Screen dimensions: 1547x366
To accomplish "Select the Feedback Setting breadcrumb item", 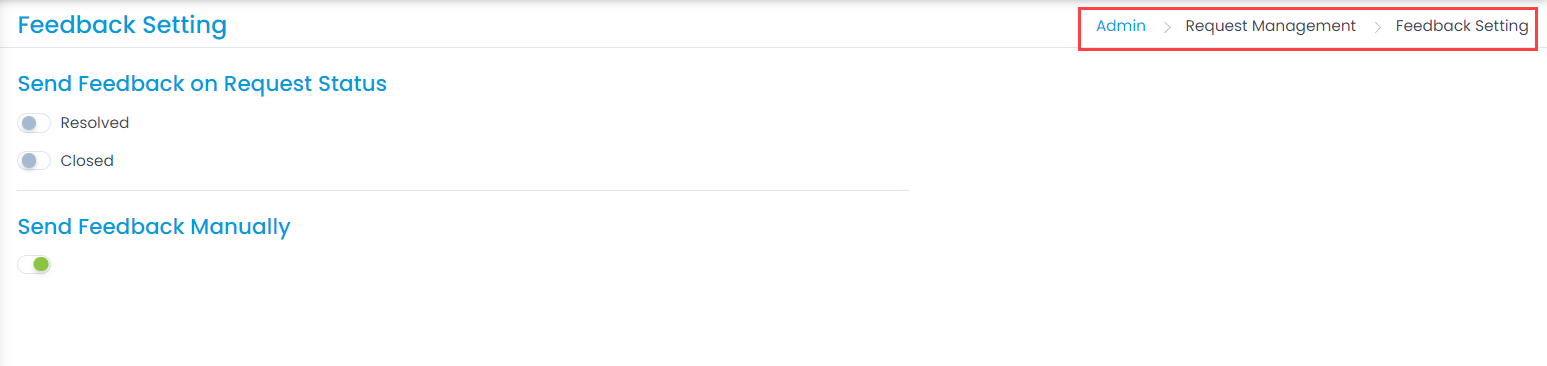I will [x=1462, y=26].
